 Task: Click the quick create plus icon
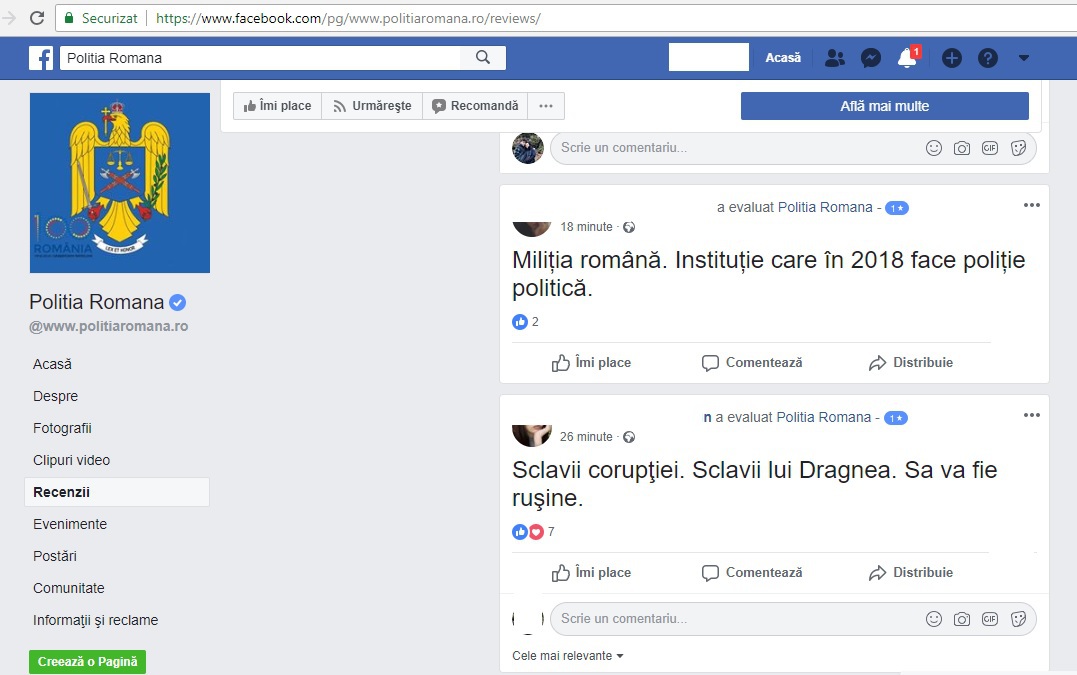pyautogui.click(x=951, y=58)
